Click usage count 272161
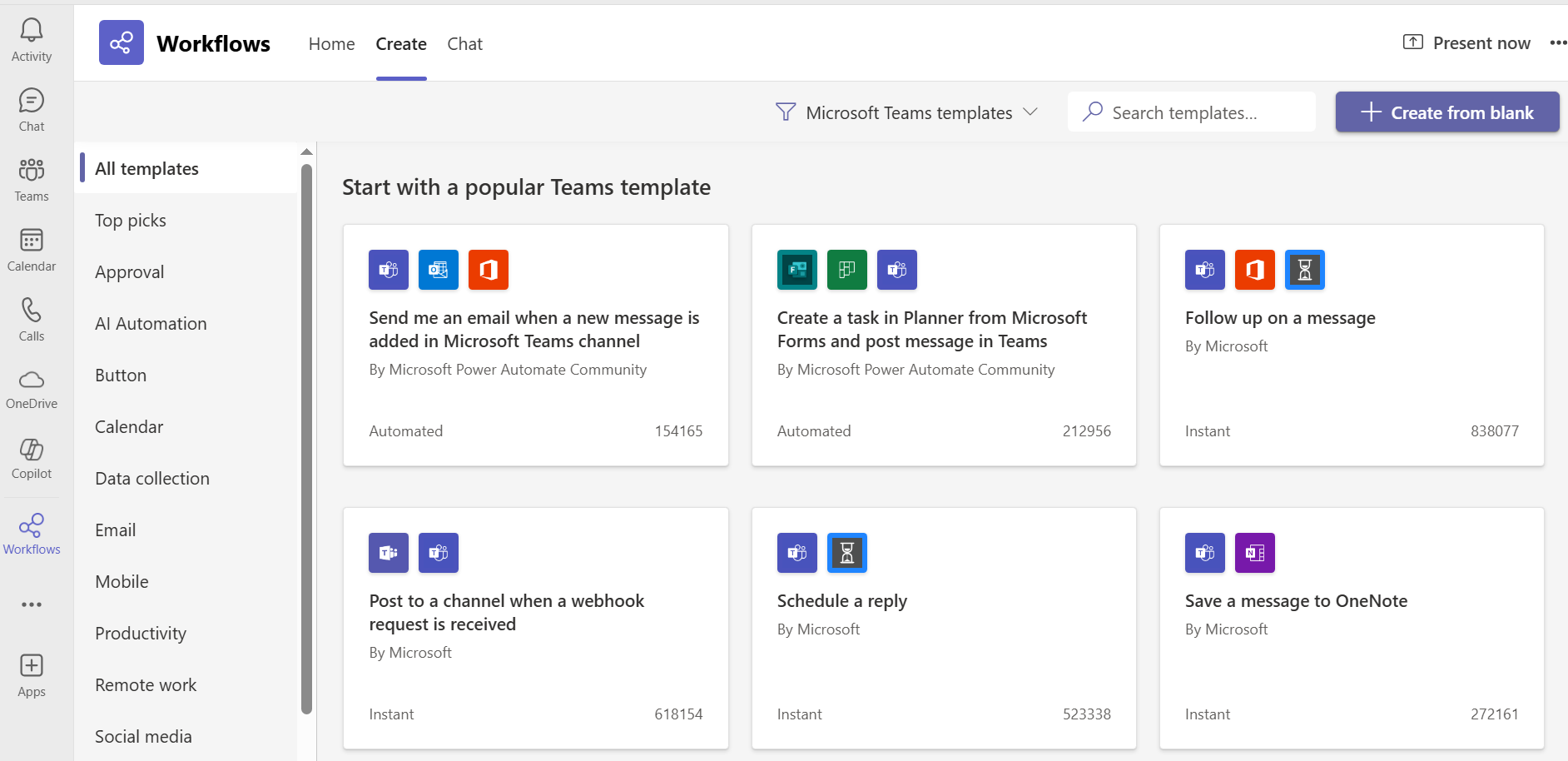Screen dimensions: 1568x761 [x=1494, y=714]
